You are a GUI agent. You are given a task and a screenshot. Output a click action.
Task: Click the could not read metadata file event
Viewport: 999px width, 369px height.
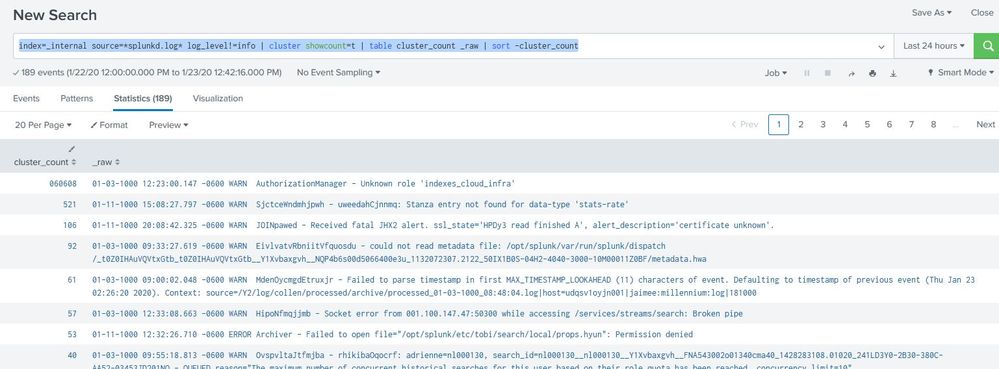pos(399,252)
